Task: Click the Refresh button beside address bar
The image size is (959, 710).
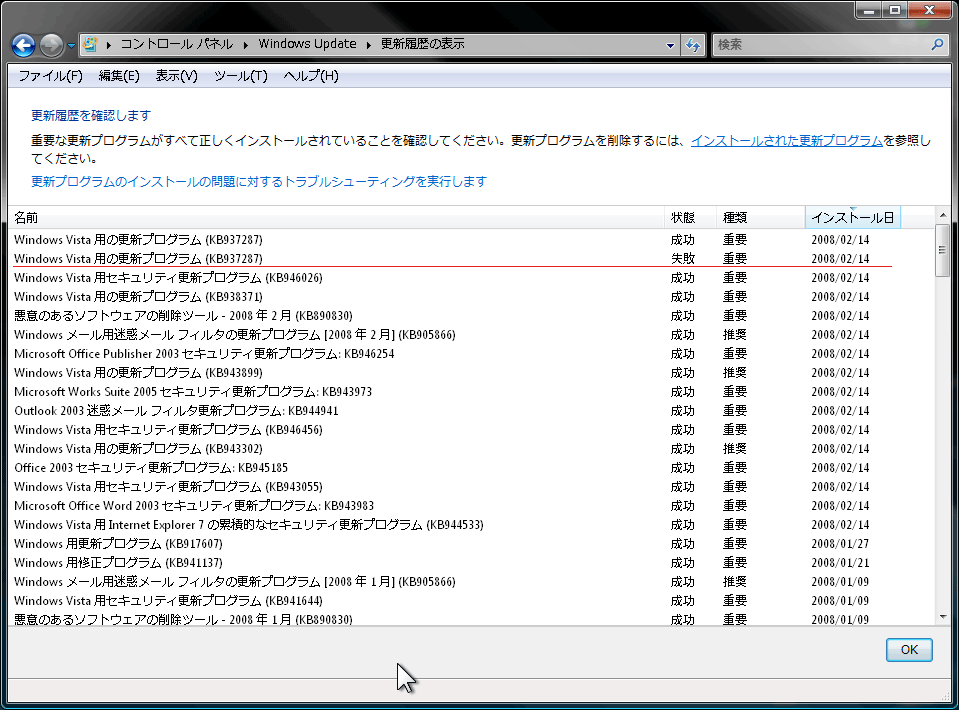Action: (693, 45)
